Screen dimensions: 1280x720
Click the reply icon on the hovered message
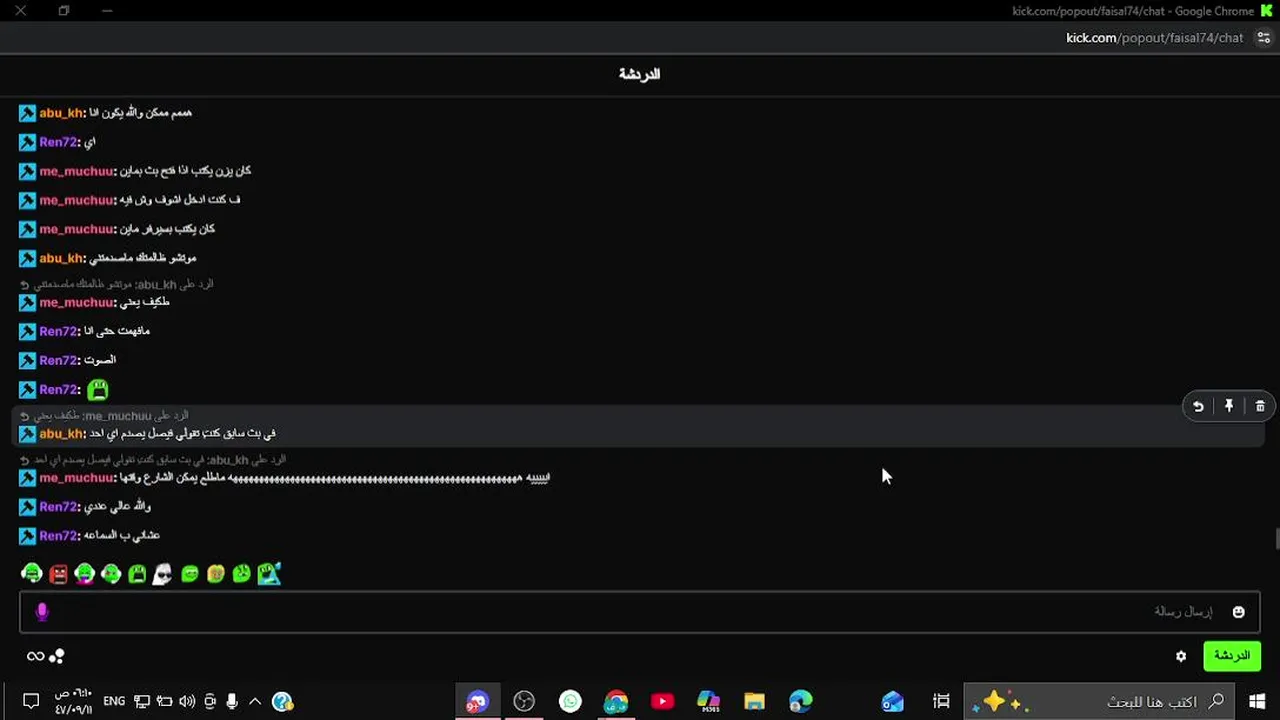point(1198,406)
